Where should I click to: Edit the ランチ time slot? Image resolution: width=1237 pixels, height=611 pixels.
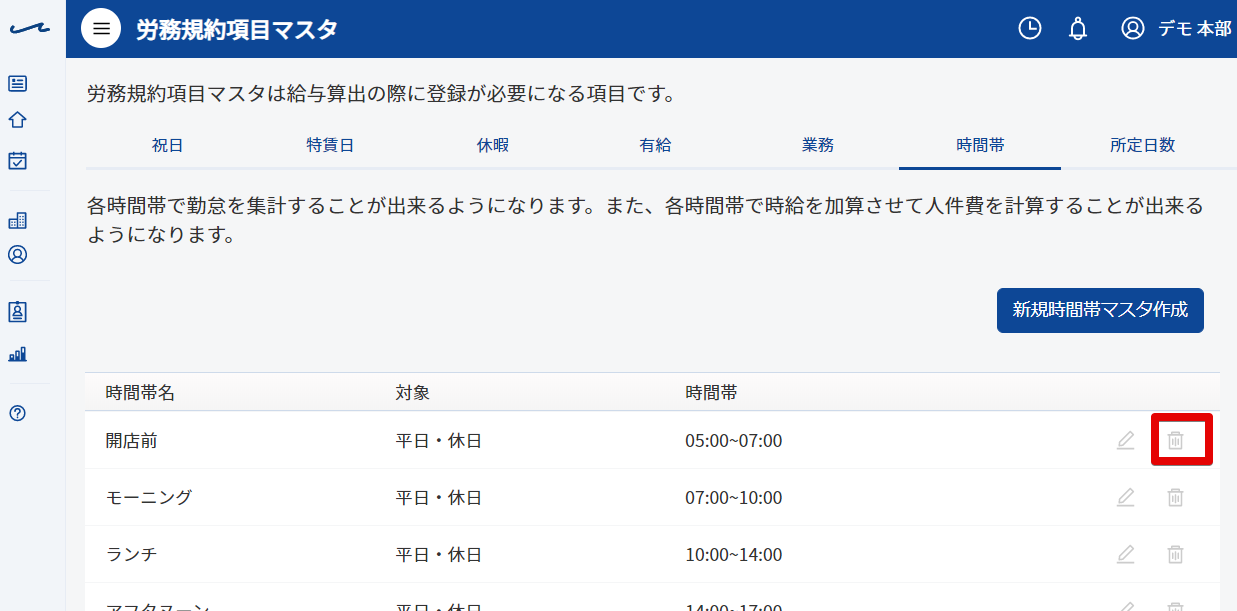(x=1126, y=554)
